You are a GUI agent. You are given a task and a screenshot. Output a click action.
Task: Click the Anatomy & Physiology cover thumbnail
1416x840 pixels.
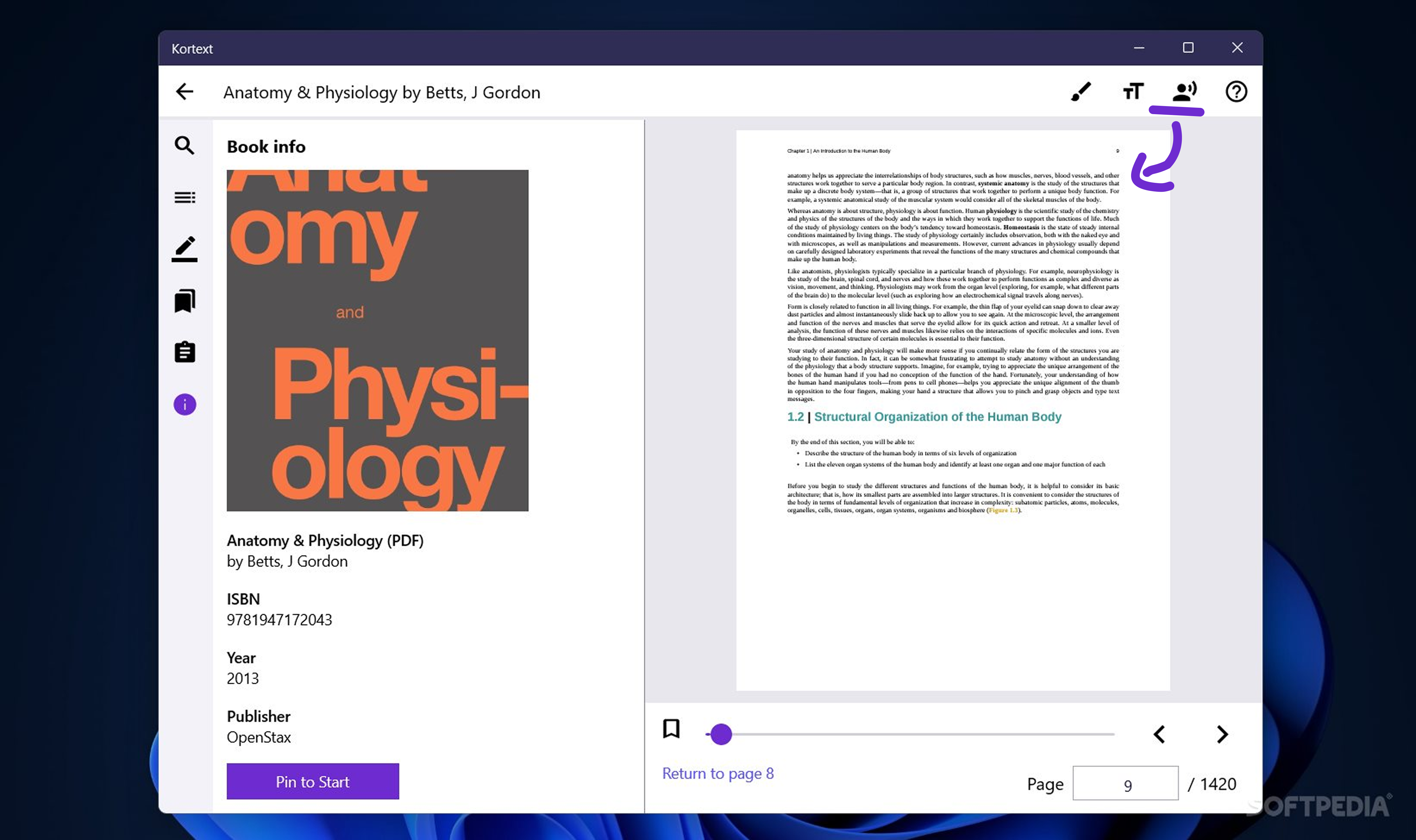coord(377,340)
